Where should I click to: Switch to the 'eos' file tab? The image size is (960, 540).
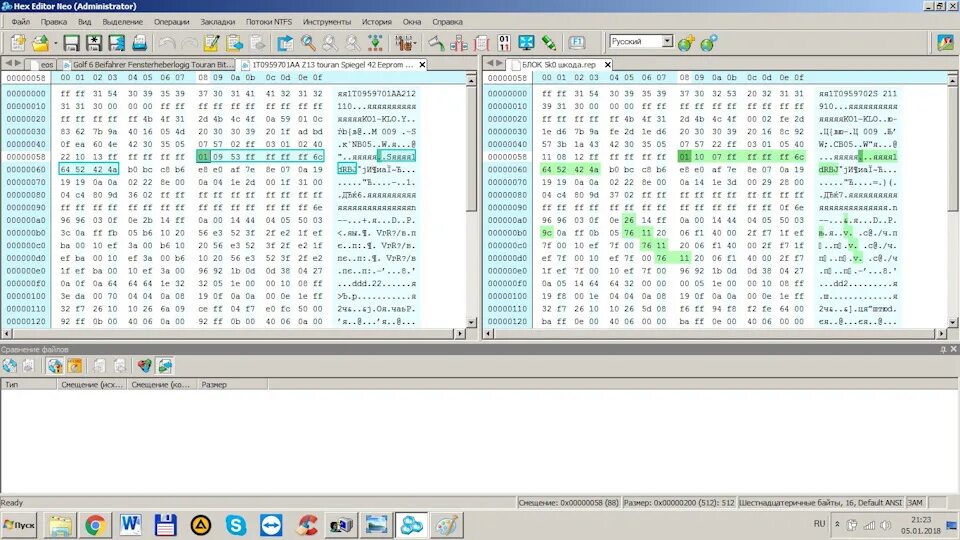41,64
